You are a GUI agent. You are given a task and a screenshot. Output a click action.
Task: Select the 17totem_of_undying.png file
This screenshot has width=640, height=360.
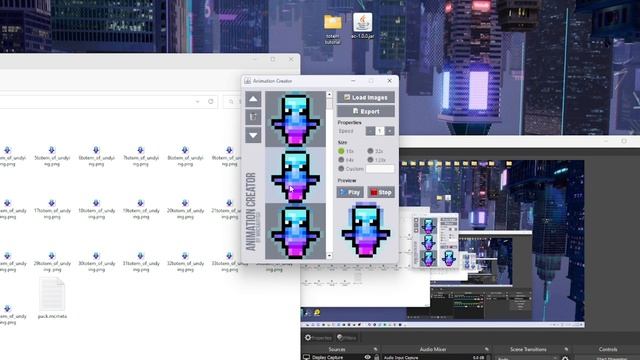tap(52, 209)
